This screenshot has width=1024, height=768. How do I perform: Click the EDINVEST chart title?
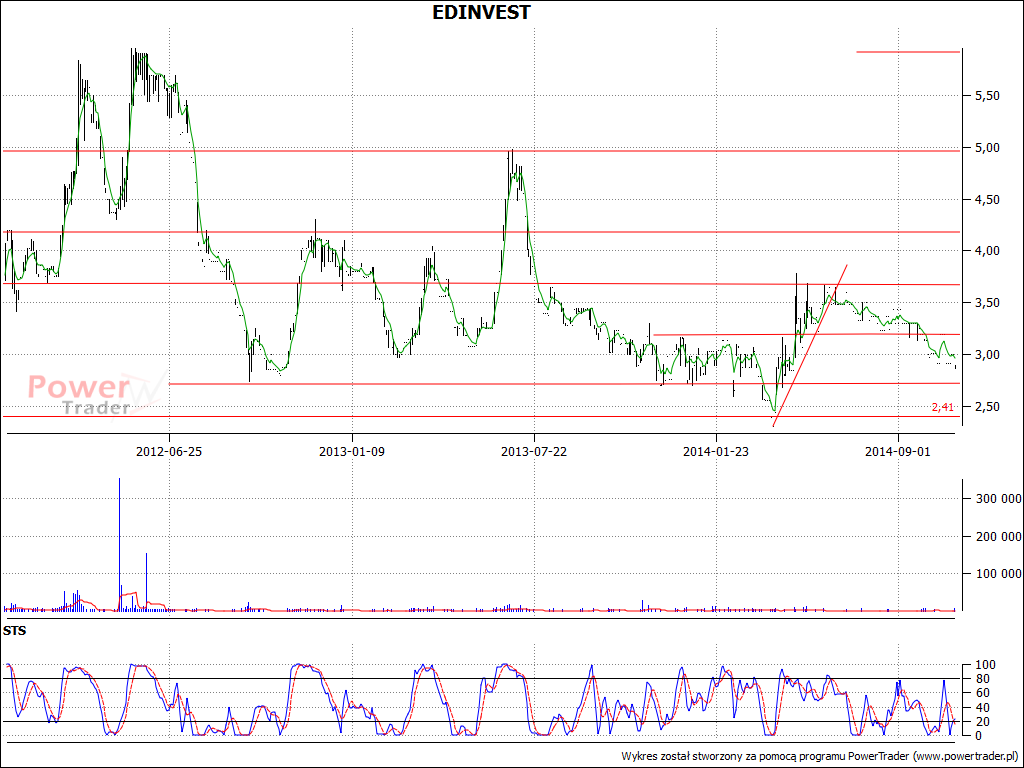pos(481,12)
